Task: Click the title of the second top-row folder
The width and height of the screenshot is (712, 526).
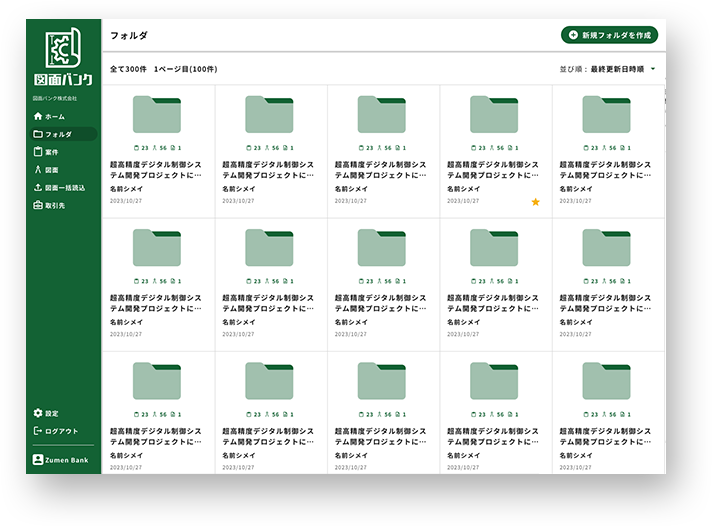Action: pyautogui.click(x=269, y=168)
